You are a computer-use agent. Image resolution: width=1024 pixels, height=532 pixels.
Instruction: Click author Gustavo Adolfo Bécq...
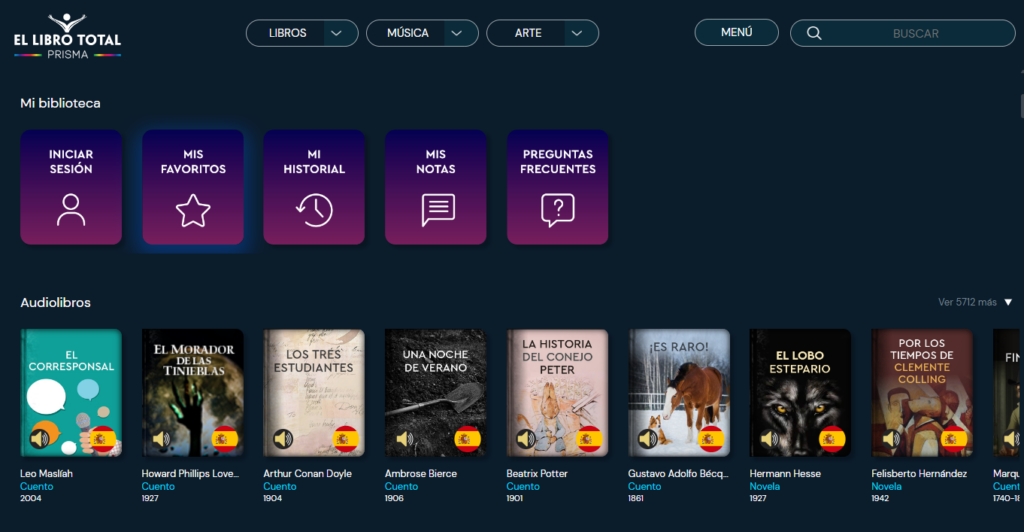pos(678,474)
